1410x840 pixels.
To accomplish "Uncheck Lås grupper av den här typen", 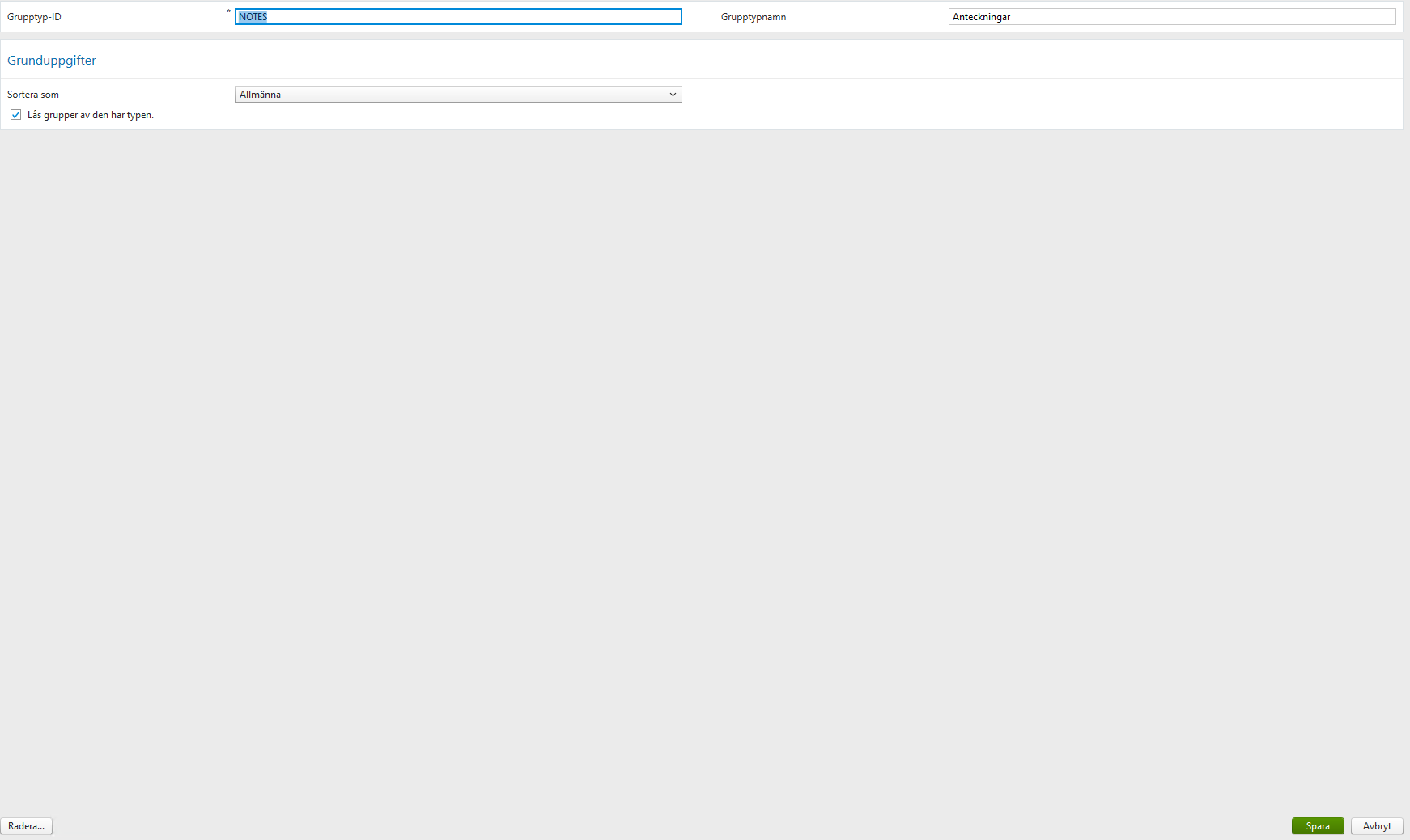I will [x=16, y=114].
